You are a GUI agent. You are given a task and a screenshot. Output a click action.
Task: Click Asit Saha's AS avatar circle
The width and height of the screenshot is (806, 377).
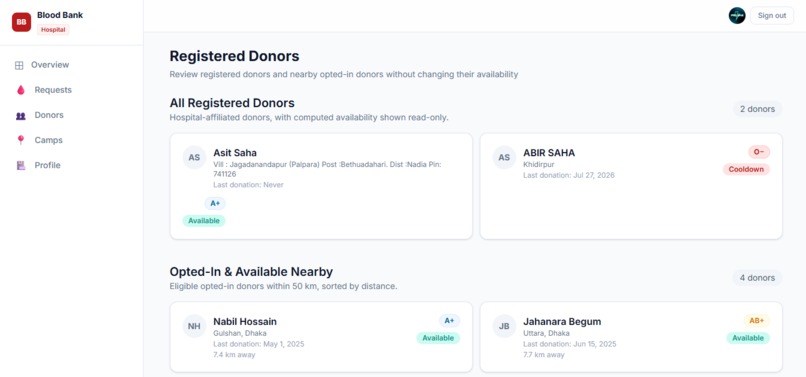194,157
